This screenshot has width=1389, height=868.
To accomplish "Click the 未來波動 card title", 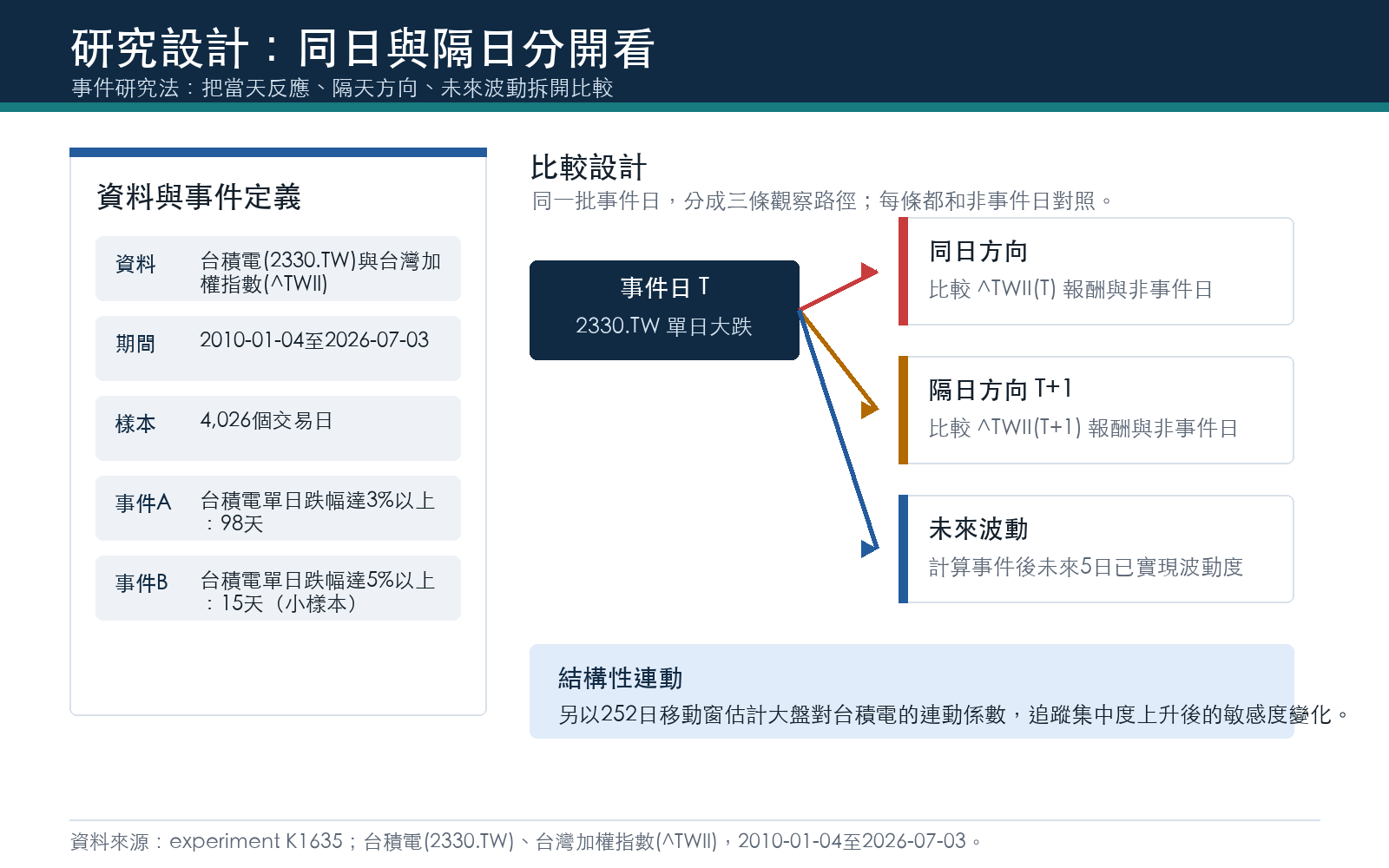I will [x=978, y=529].
